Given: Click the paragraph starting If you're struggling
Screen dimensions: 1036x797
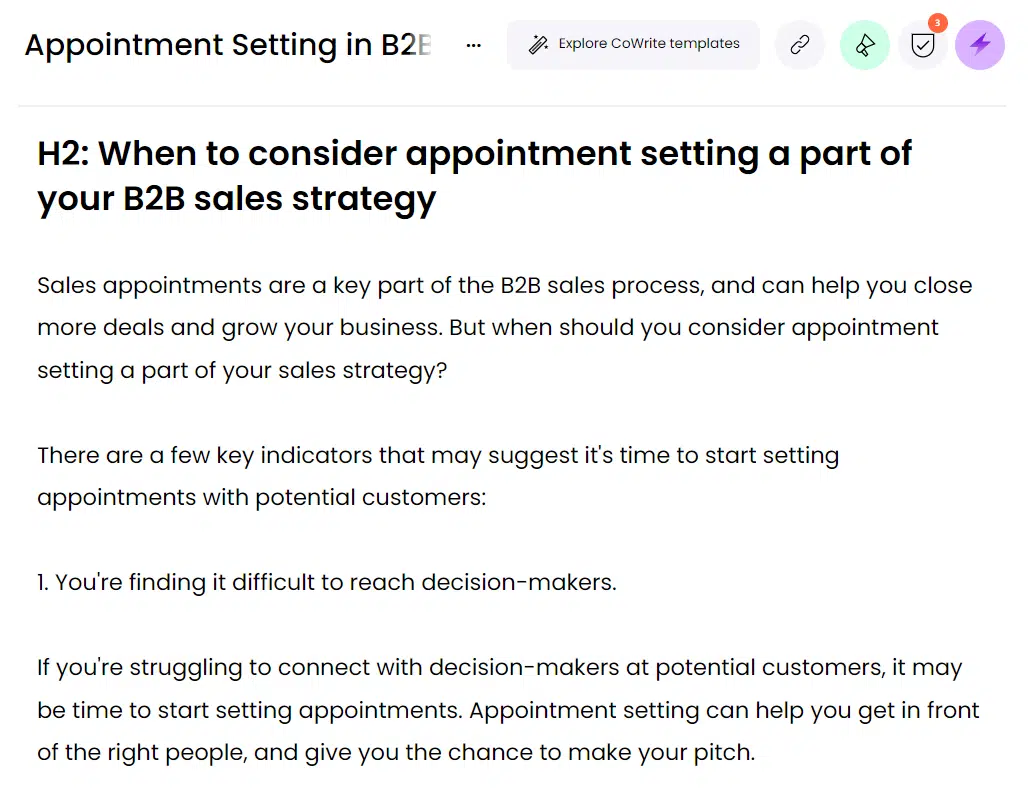Looking at the screenshot, I should [x=508, y=710].
